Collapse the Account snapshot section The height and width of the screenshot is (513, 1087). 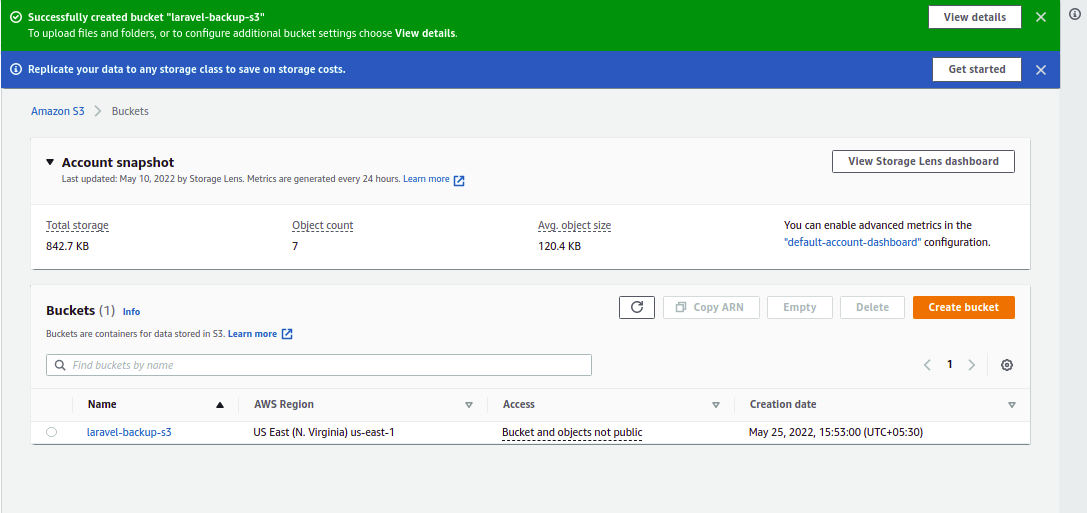point(50,162)
